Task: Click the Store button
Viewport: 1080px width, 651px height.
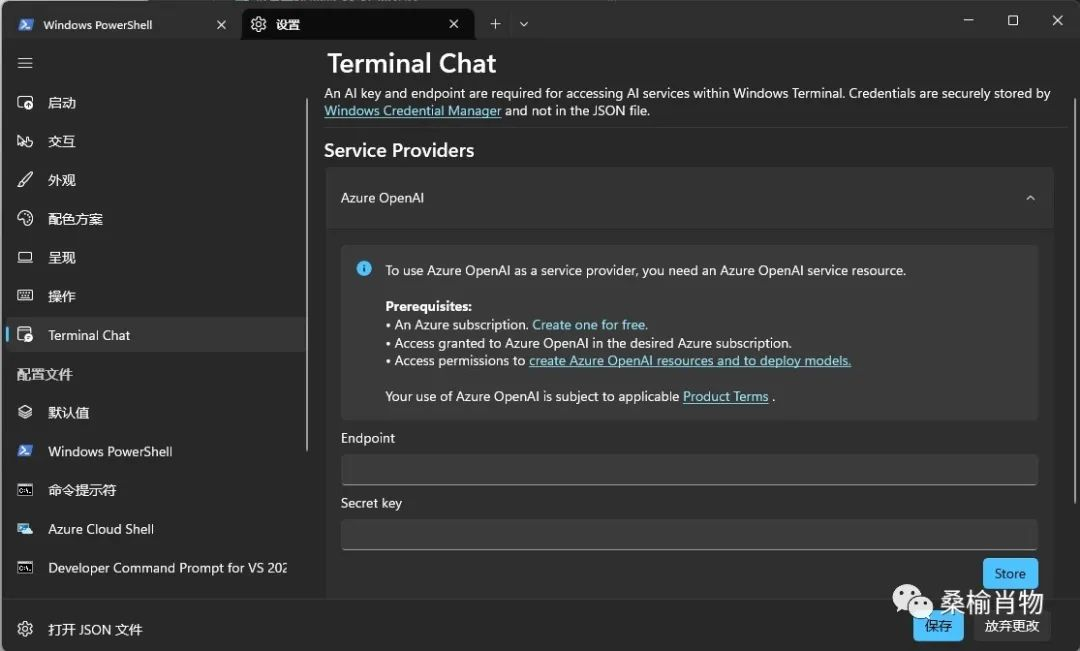Action: pyautogui.click(x=1009, y=574)
